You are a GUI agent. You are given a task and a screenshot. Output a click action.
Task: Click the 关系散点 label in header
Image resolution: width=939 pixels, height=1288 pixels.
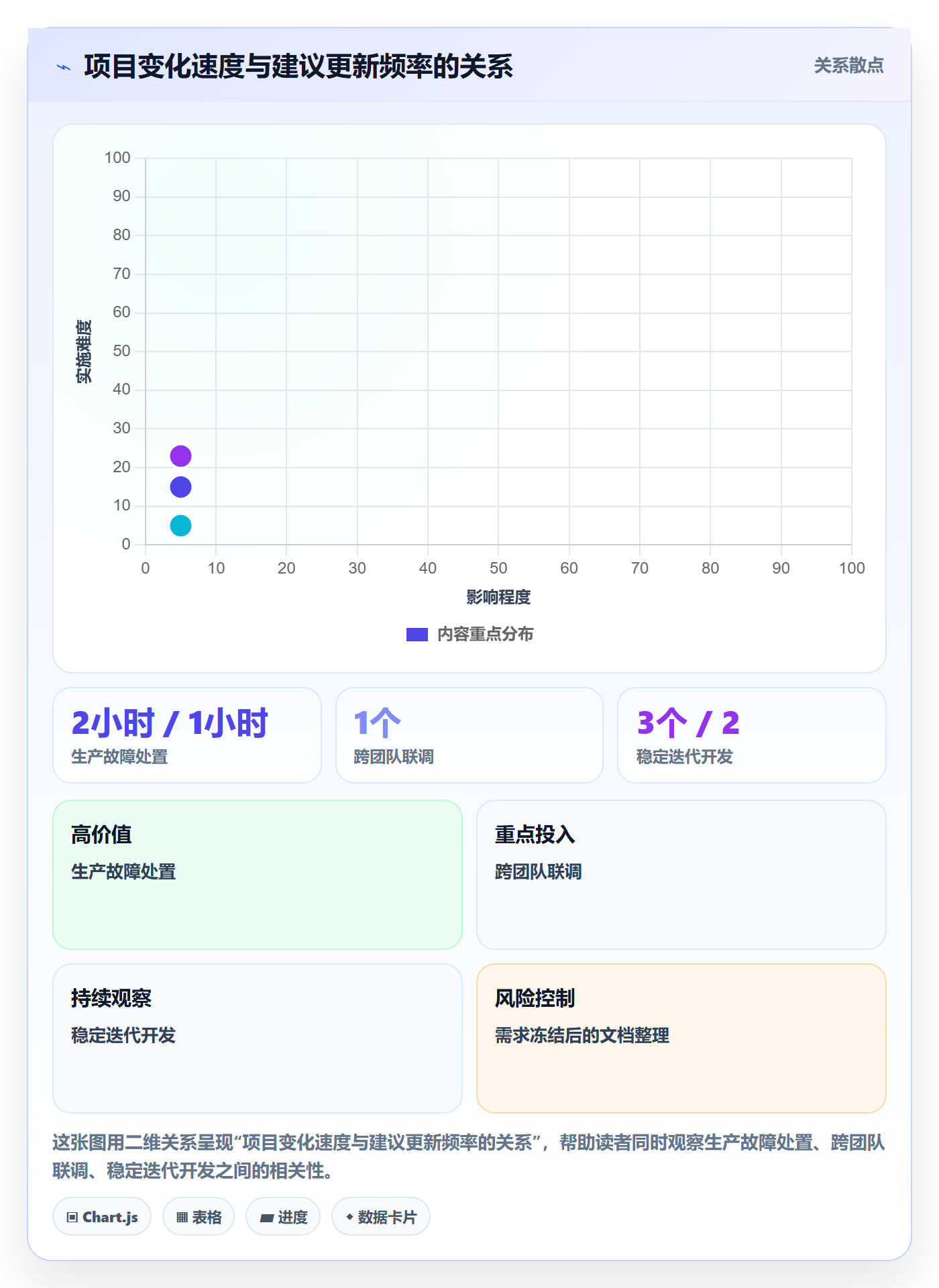click(848, 66)
